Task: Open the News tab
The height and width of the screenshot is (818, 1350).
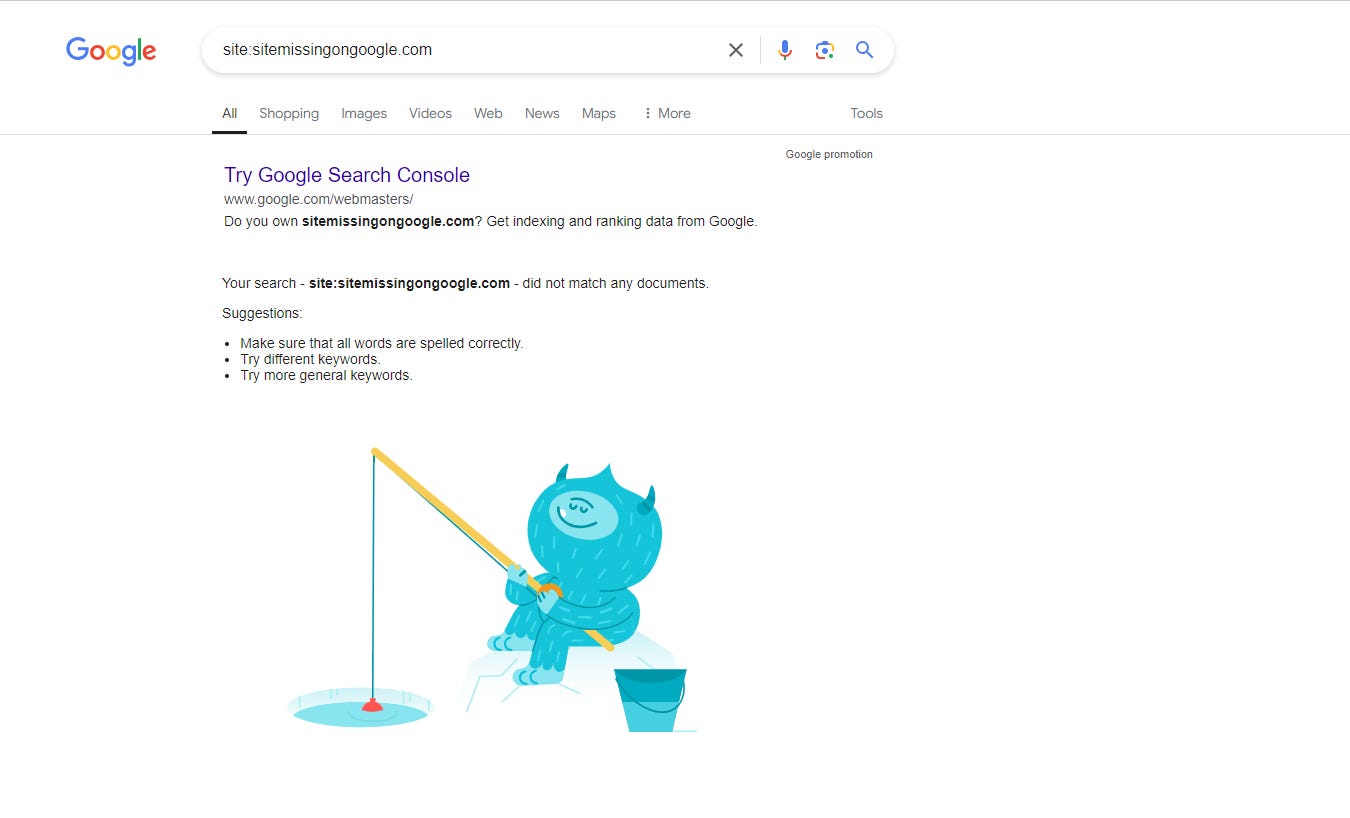Action: tap(542, 113)
